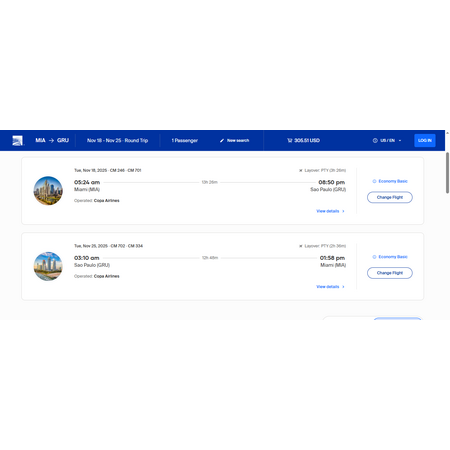
Task: Click the arrow between MIA and GRU
Action: coord(51,140)
